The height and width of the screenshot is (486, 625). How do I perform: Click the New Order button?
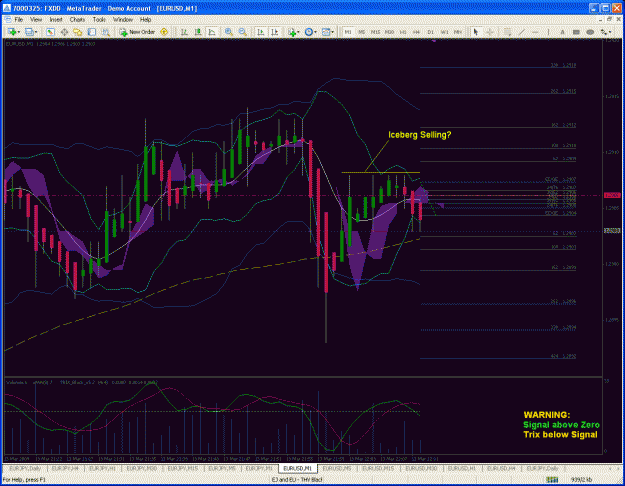point(138,32)
